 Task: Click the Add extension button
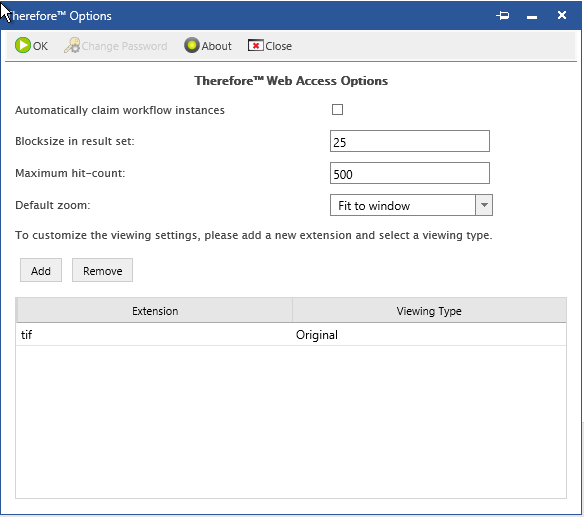pos(41,270)
